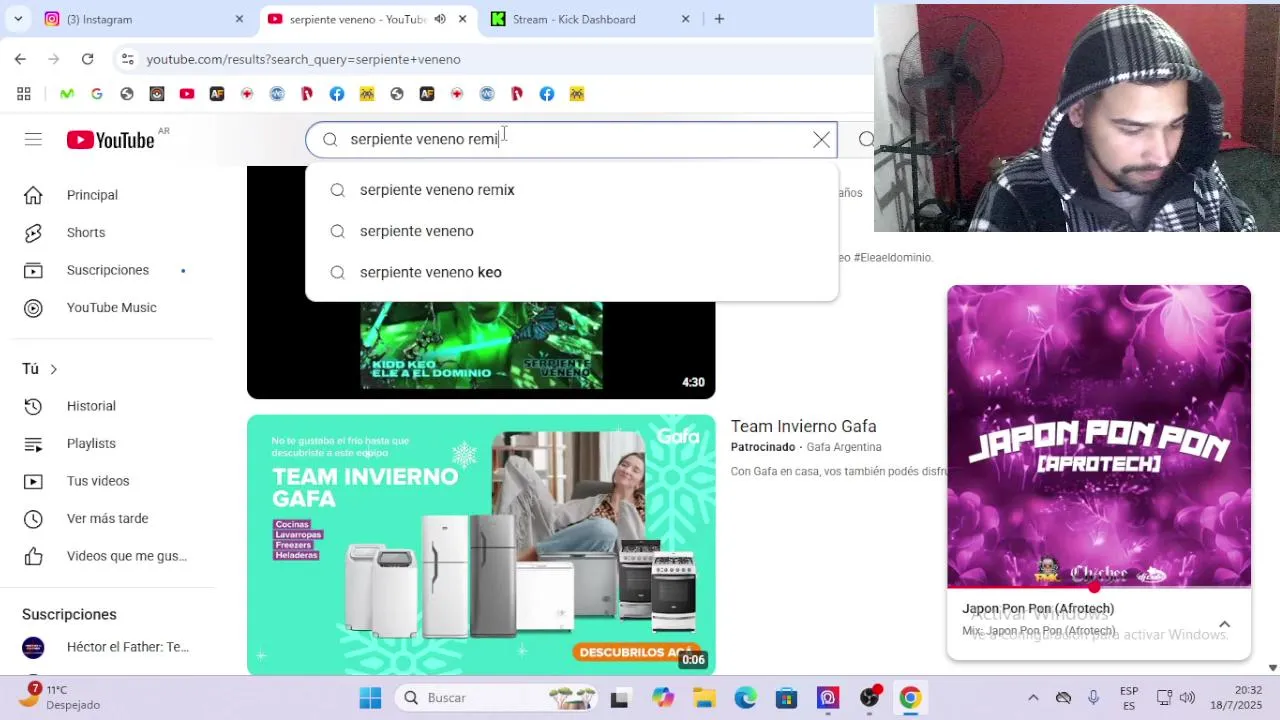Seek on the miniplayer progress bar

tap(1099, 587)
